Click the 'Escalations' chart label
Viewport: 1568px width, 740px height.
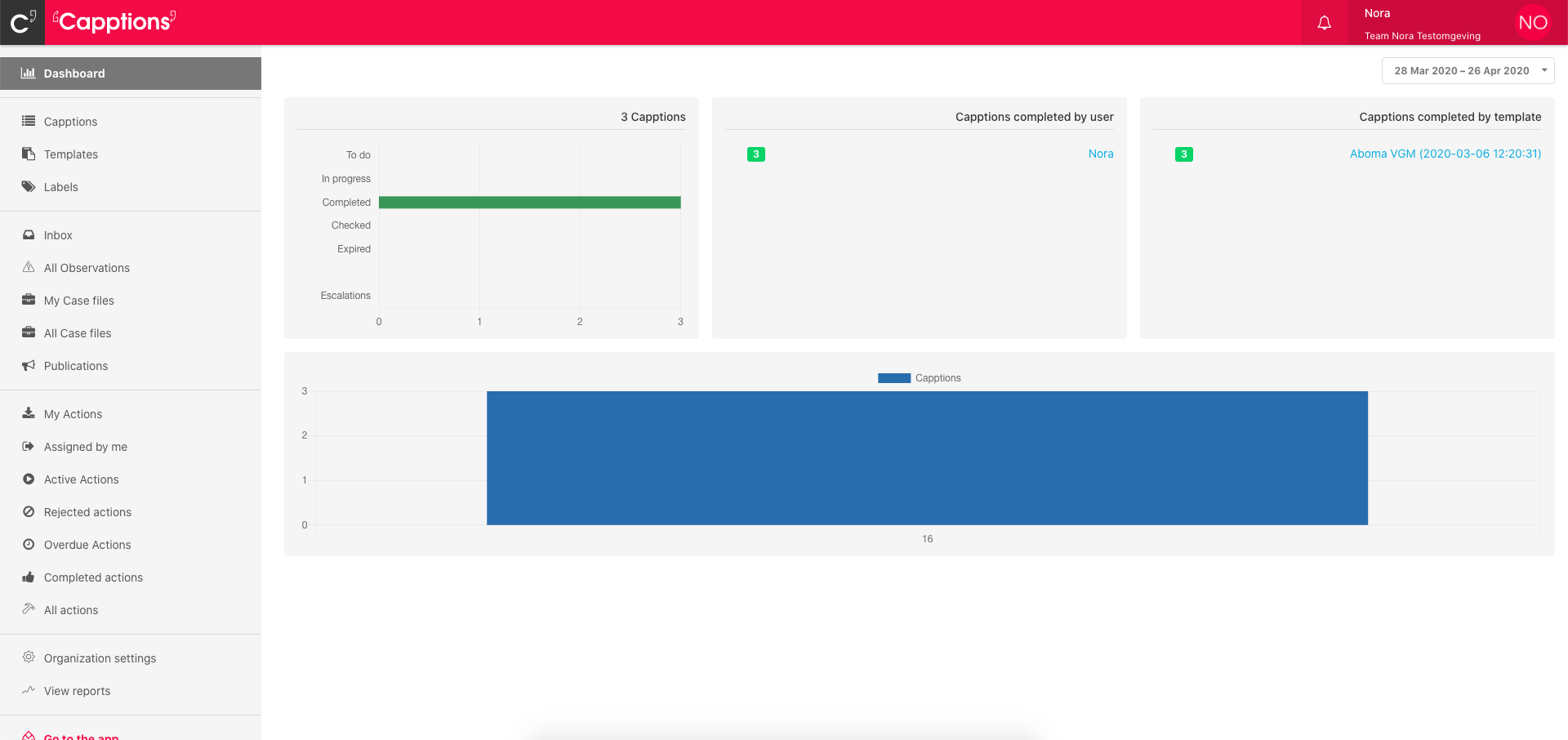tap(345, 296)
